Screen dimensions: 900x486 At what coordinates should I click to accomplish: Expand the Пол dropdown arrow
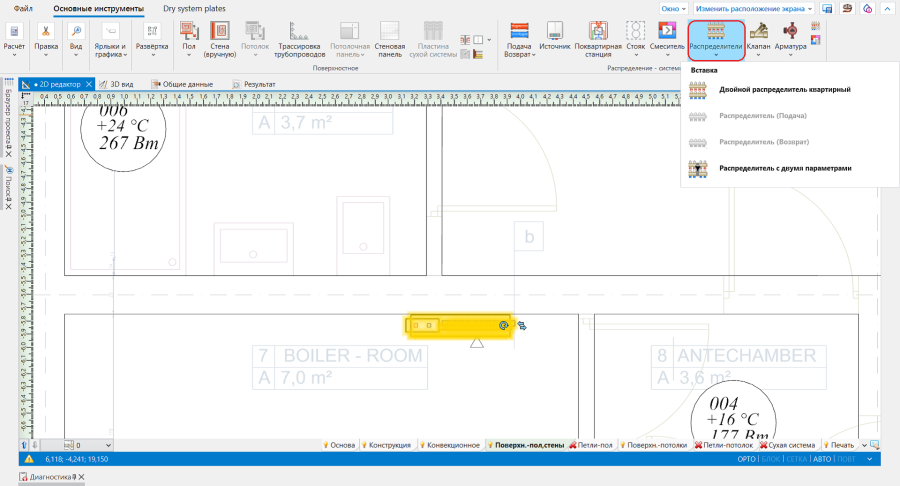[189, 55]
